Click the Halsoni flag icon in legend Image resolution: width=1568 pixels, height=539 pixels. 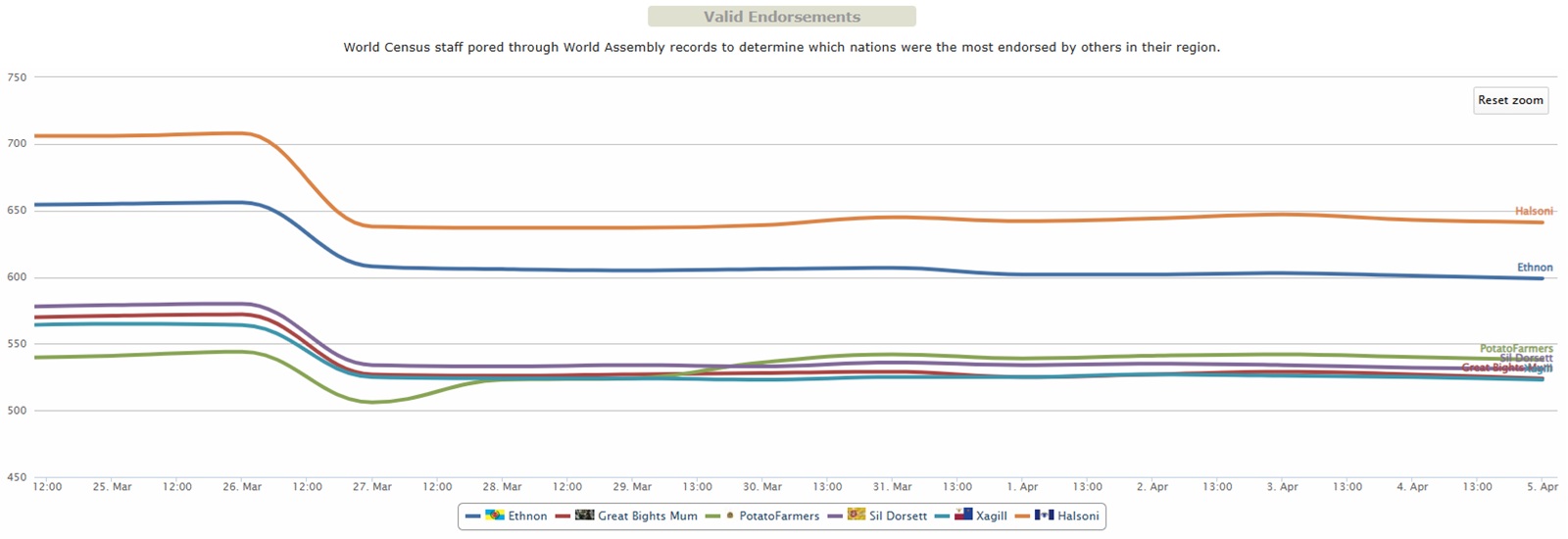pos(1045,515)
